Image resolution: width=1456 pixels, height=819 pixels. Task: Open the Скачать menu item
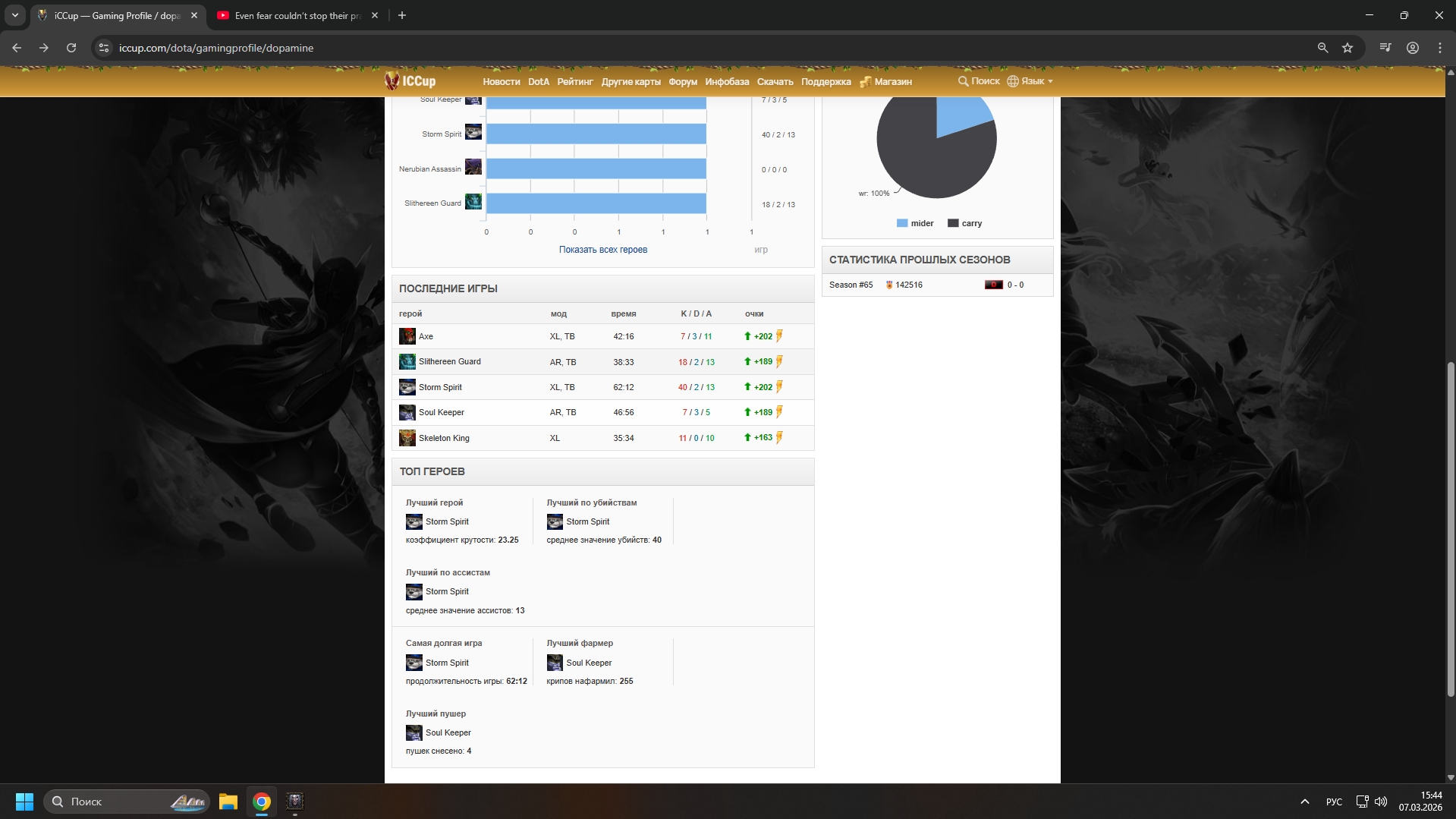click(775, 82)
